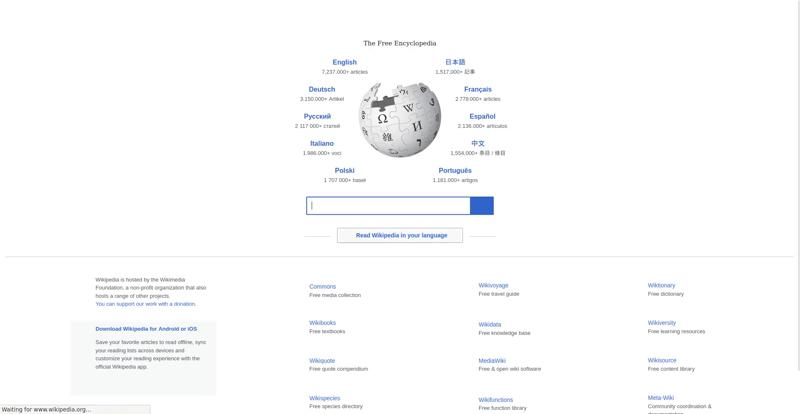Viewport: 800px width, 414px height.
Task: Click 'Waiting for www.wikipedia.org...' status bar text
Action: [x=46, y=409]
